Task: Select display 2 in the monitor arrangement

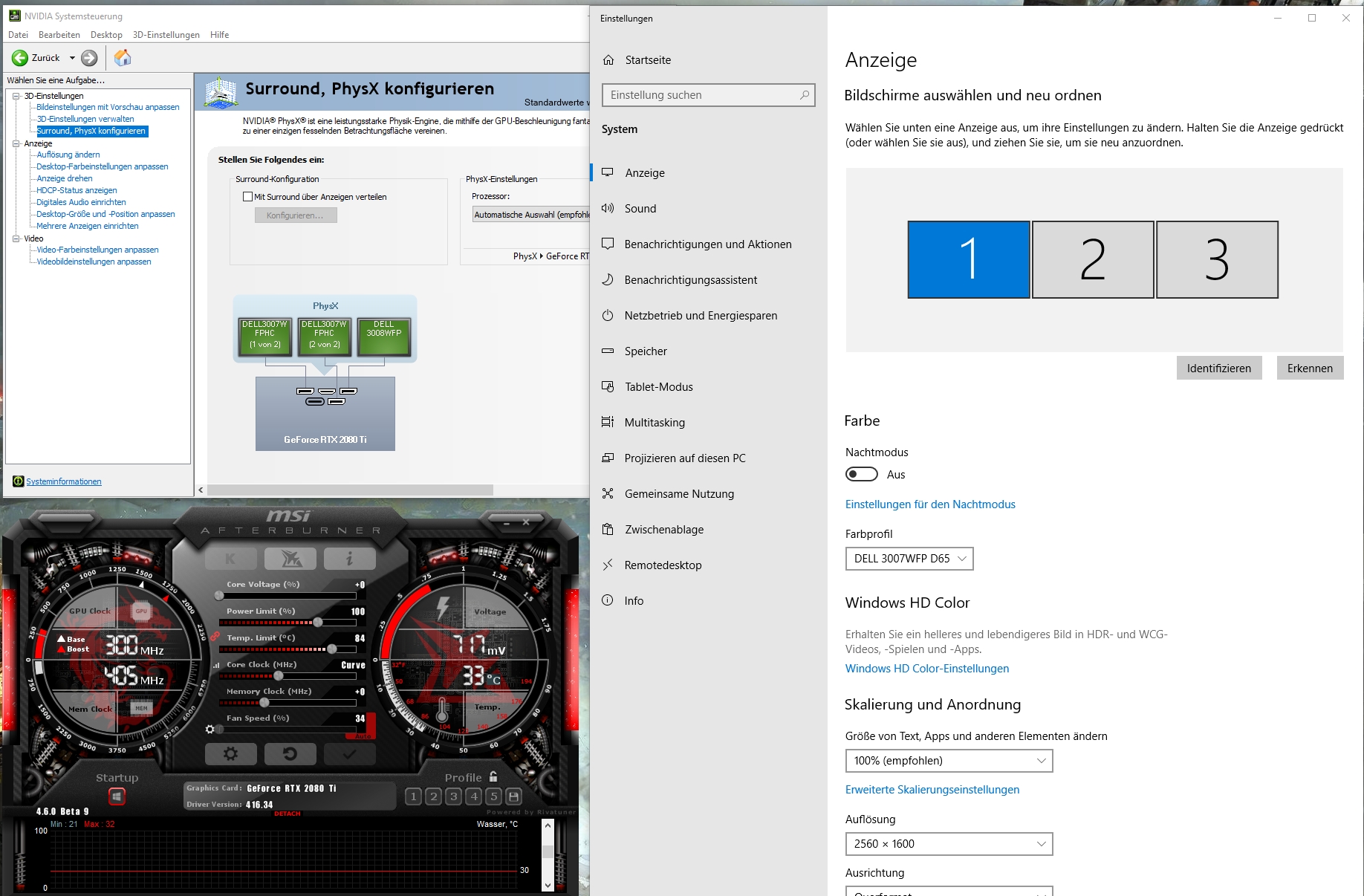Action: pyautogui.click(x=1092, y=259)
